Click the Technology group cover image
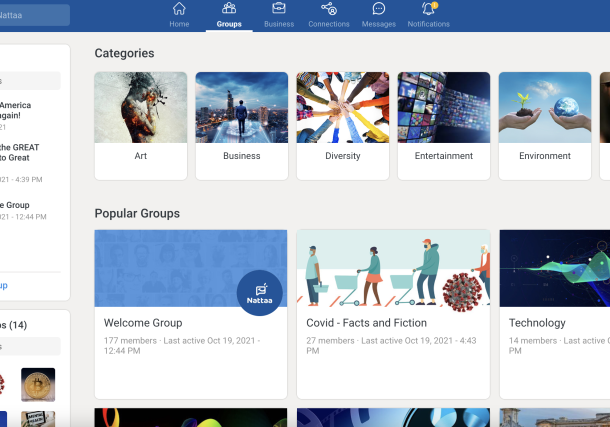Image resolution: width=610 pixels, height=427 pixels. click(554, 268)
